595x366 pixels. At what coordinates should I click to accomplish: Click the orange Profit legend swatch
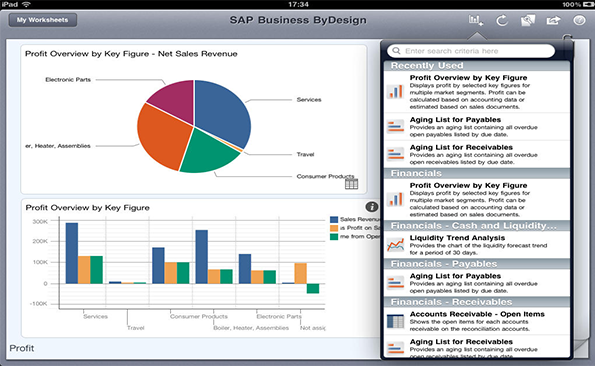pos(334,228)
